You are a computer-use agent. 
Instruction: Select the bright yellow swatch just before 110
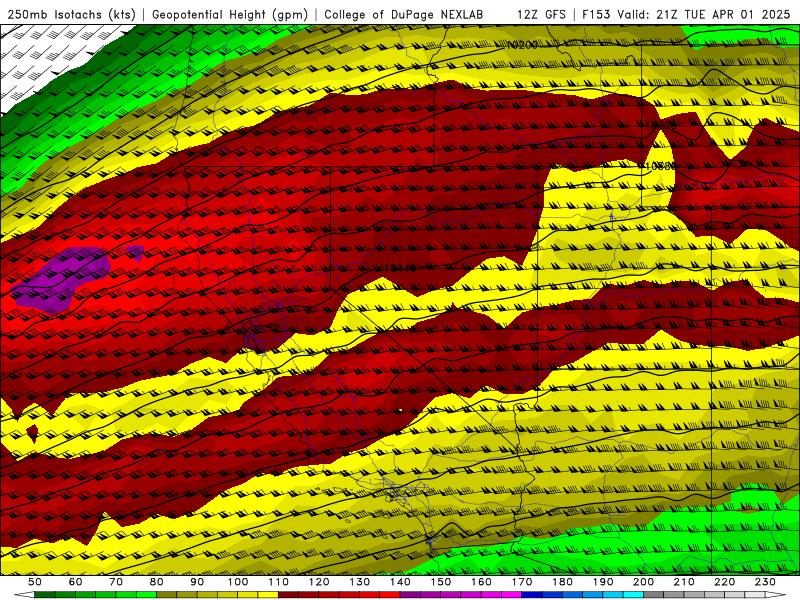(x=268, y=595)
